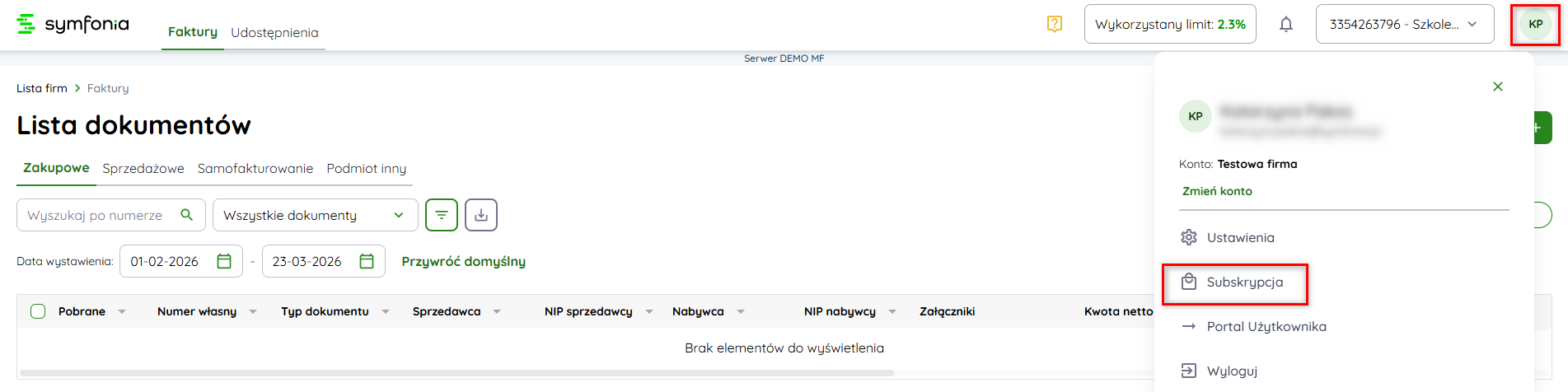
Task: Open calendar for end date 23-03-2026
Action: click(367, 261)
